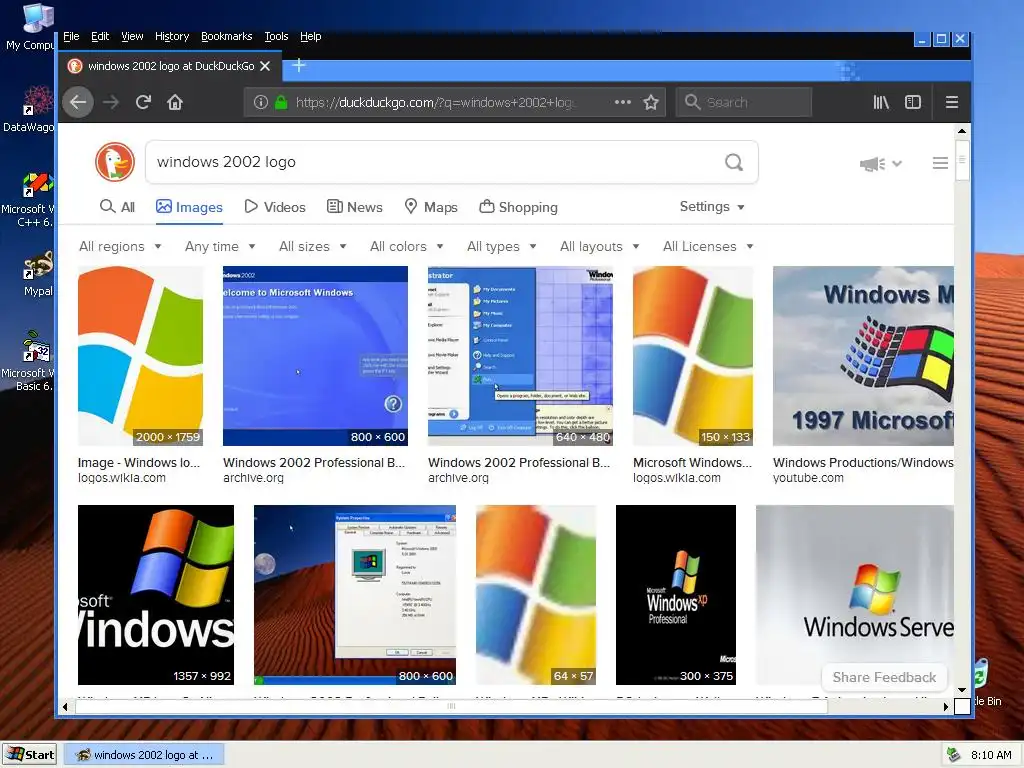Expand All regions filter

[120, 246]
